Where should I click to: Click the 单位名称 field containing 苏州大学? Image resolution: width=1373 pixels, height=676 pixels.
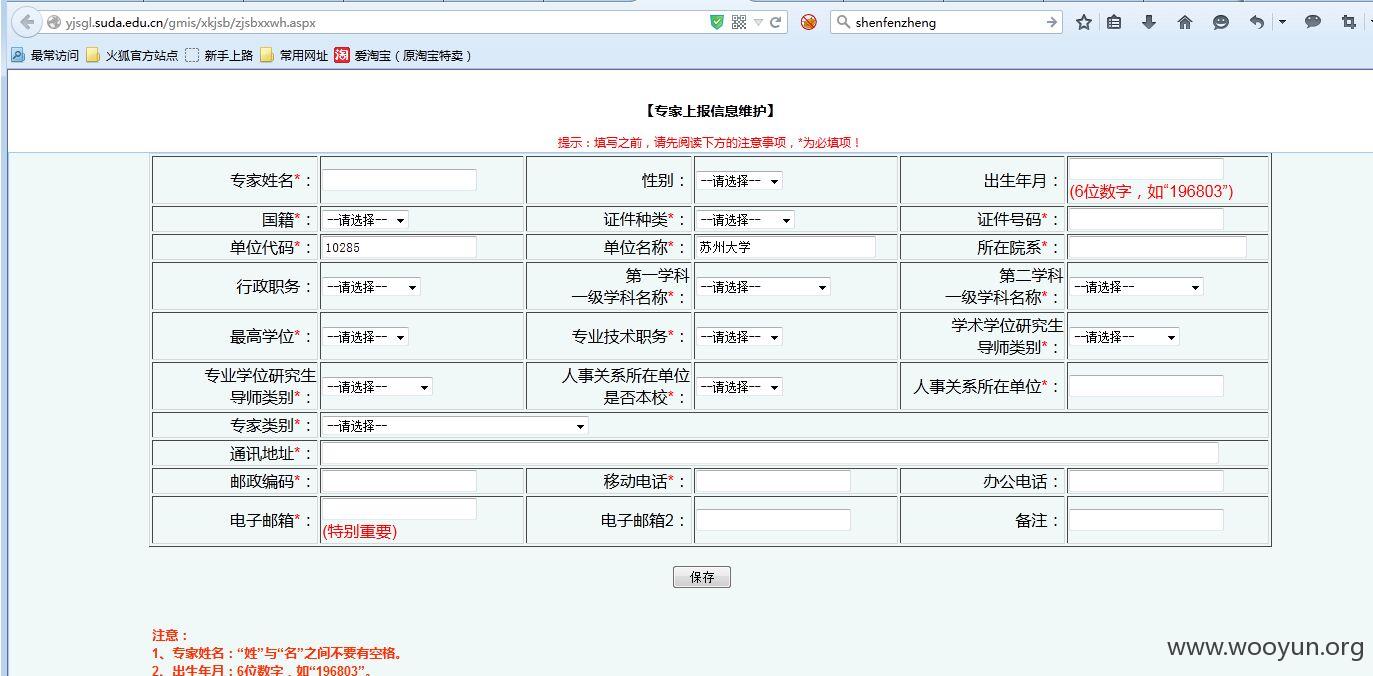(785, 247)
